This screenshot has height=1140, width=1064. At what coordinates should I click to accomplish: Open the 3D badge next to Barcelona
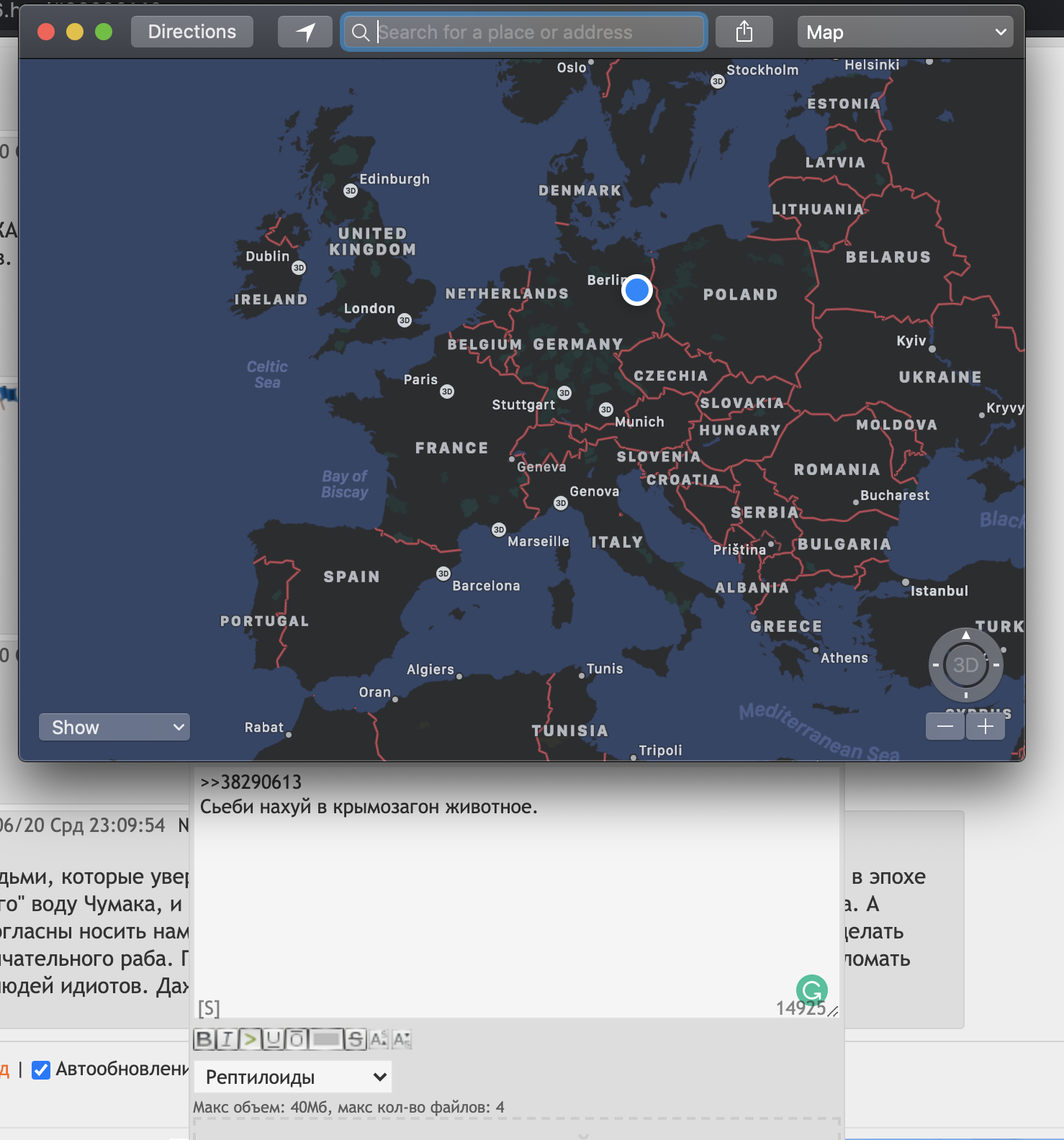443,574
